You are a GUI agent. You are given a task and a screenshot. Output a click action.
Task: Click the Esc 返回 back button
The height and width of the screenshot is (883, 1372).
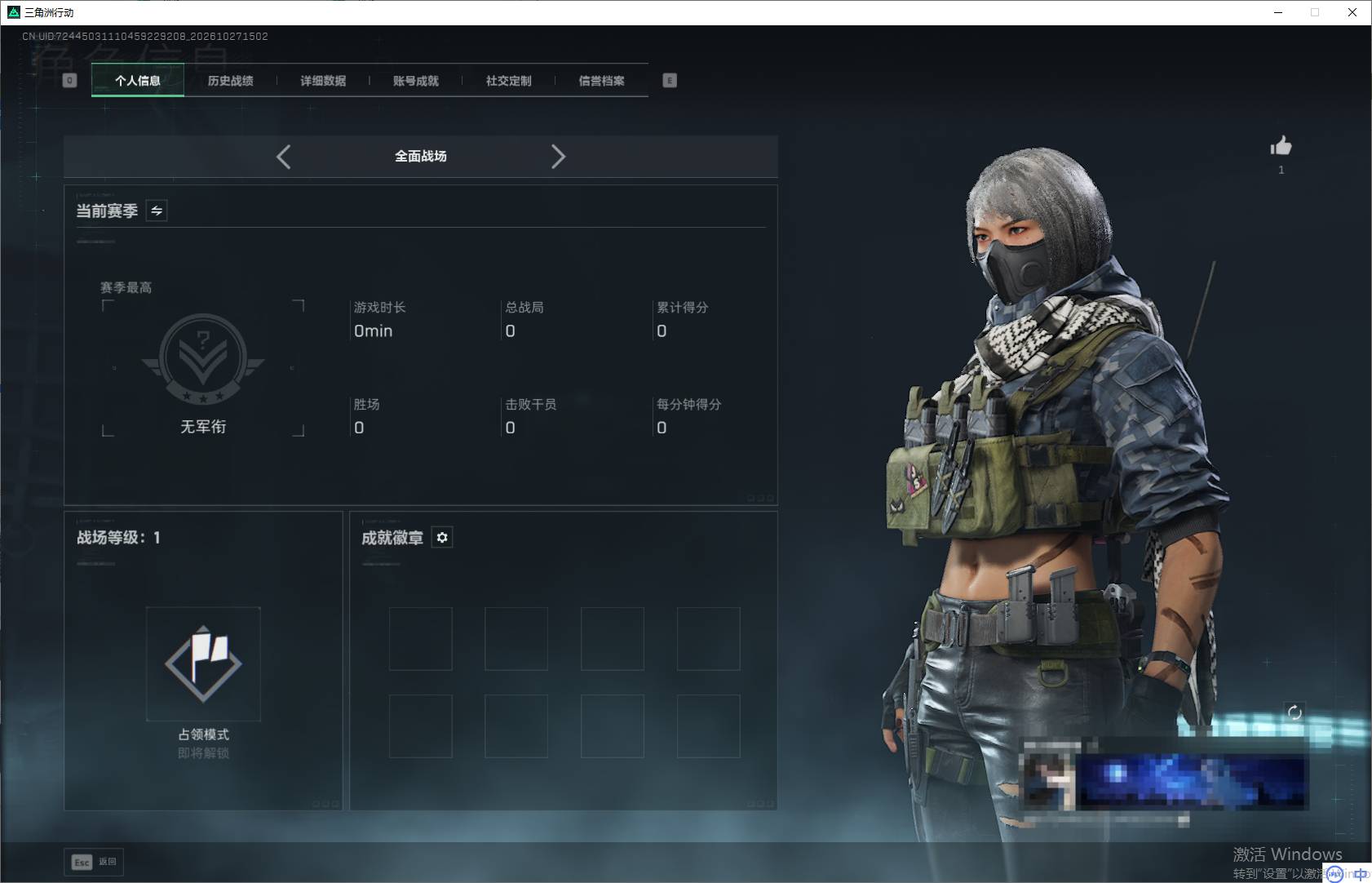pyautogui.click(x=94, y=862)
